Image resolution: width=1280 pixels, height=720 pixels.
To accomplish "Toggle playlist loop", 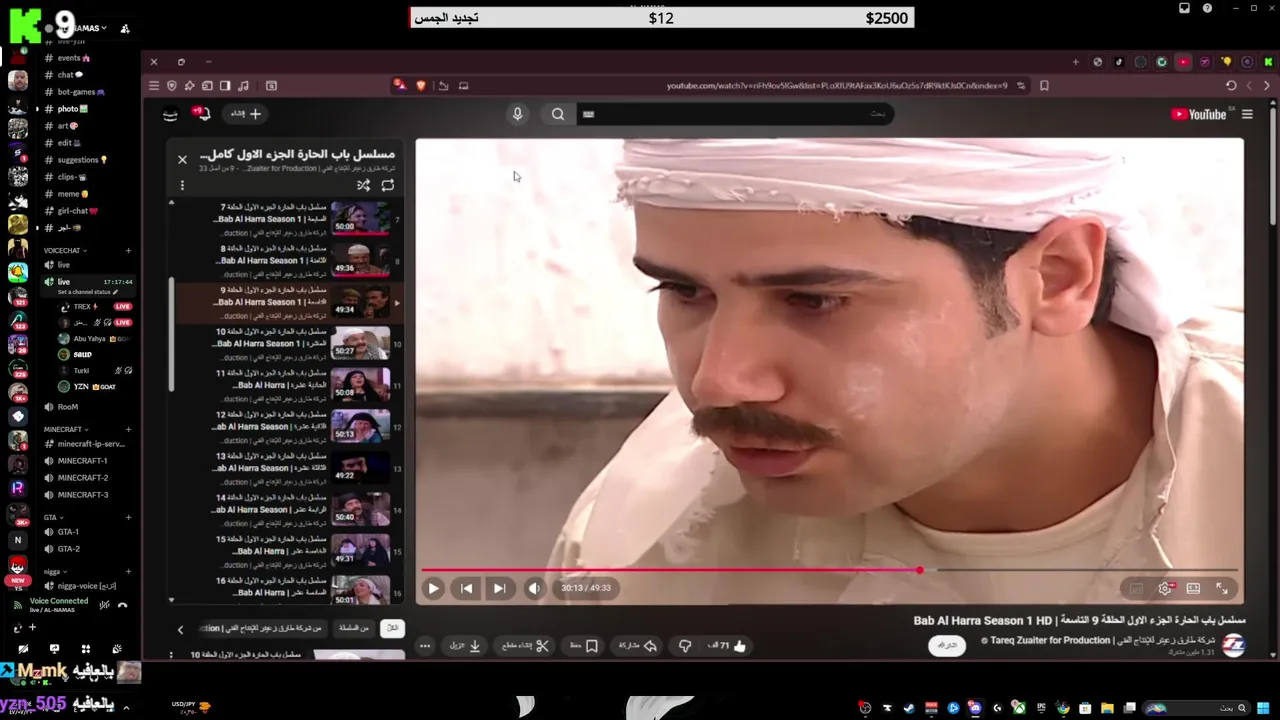I will (x=388, y=185).
